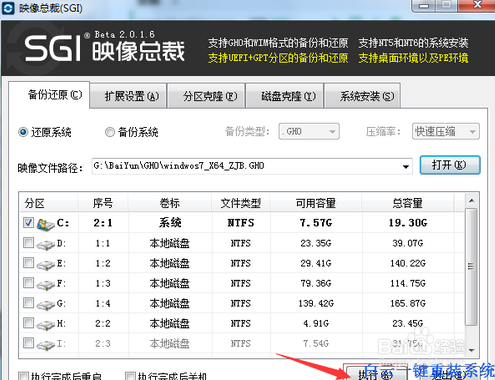Screen dimensions: 495x380
Task: Click the partition list scroll down arrow
Action: [x=471, y=350]
